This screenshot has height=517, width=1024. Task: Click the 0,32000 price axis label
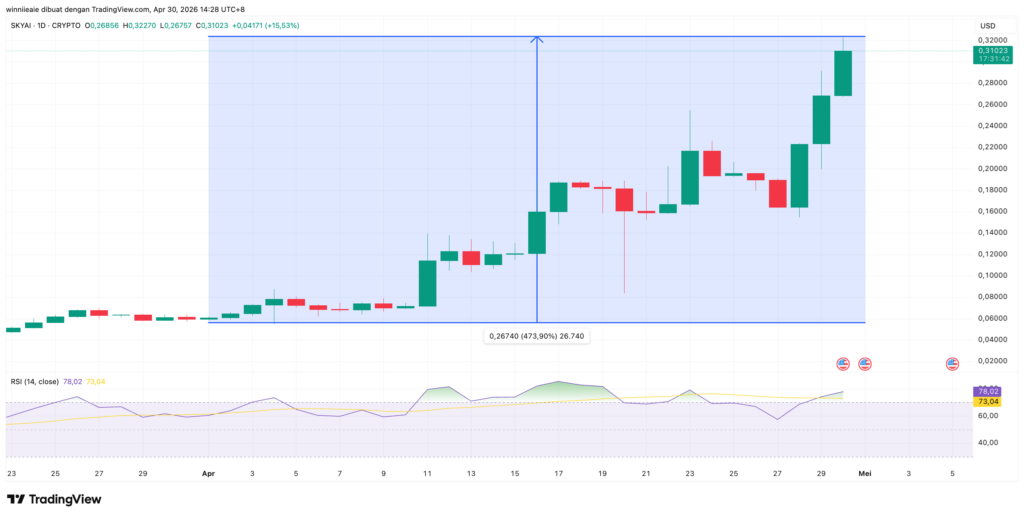pyautogui.click(x=991, y=40)
